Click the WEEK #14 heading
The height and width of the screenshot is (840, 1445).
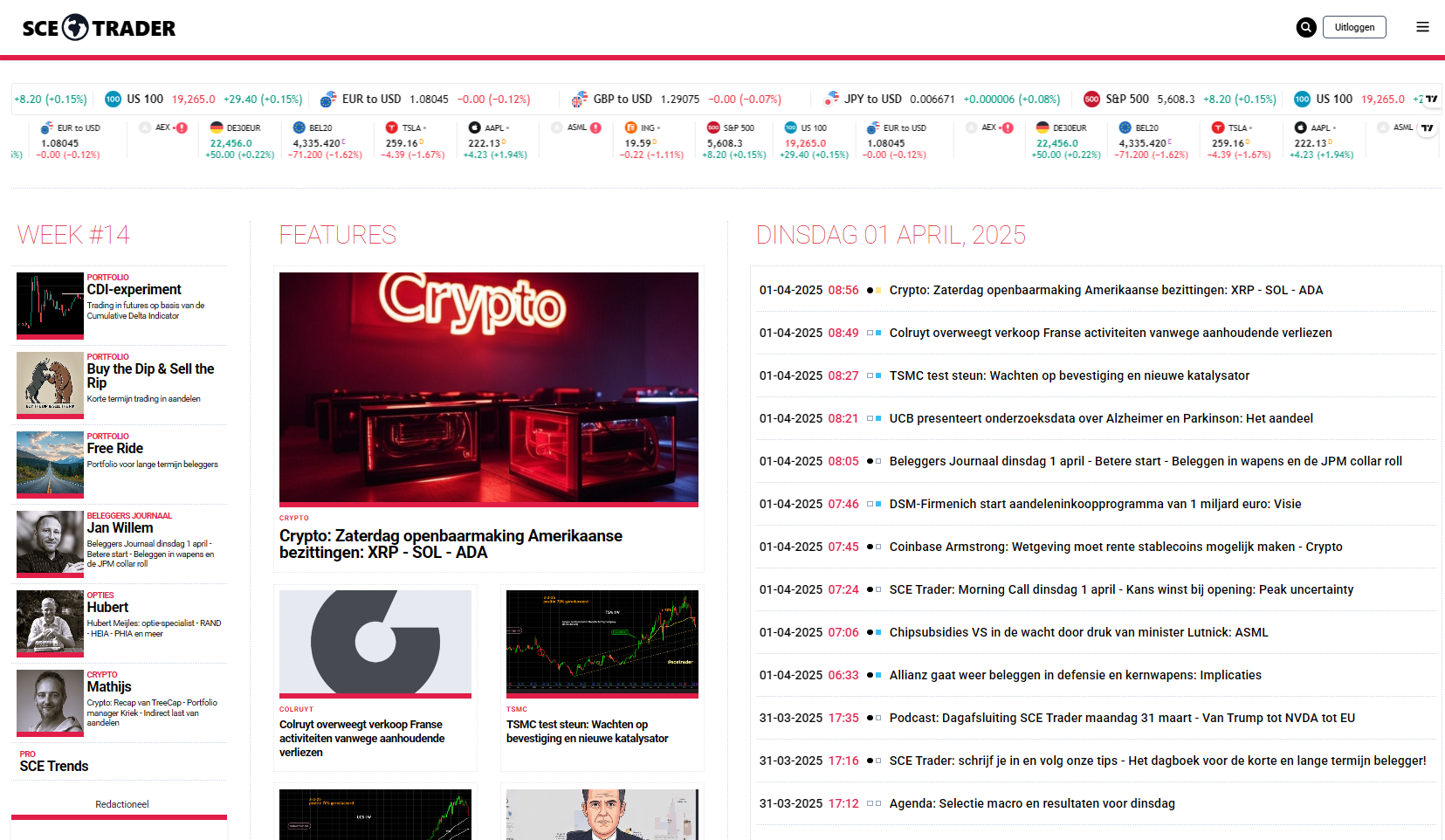(73, 235)
